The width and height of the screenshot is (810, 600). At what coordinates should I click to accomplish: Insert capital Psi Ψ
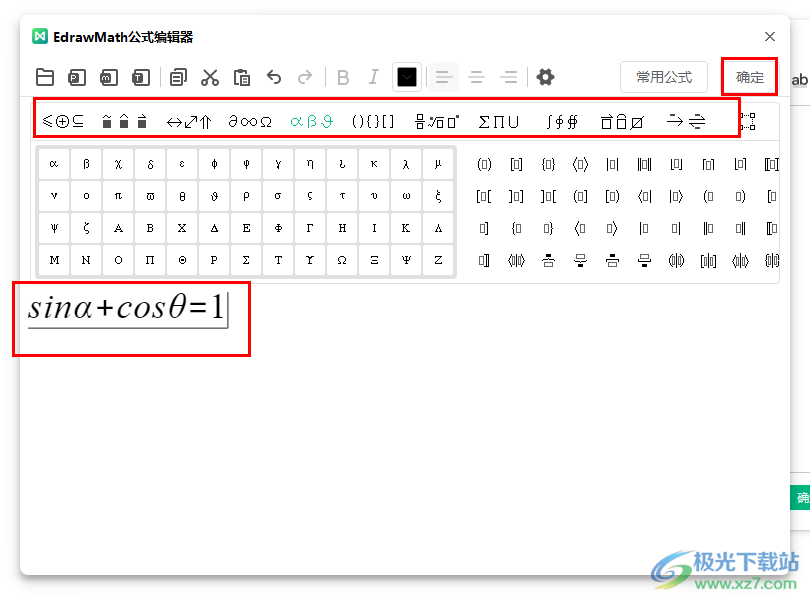tap(406, 260)
